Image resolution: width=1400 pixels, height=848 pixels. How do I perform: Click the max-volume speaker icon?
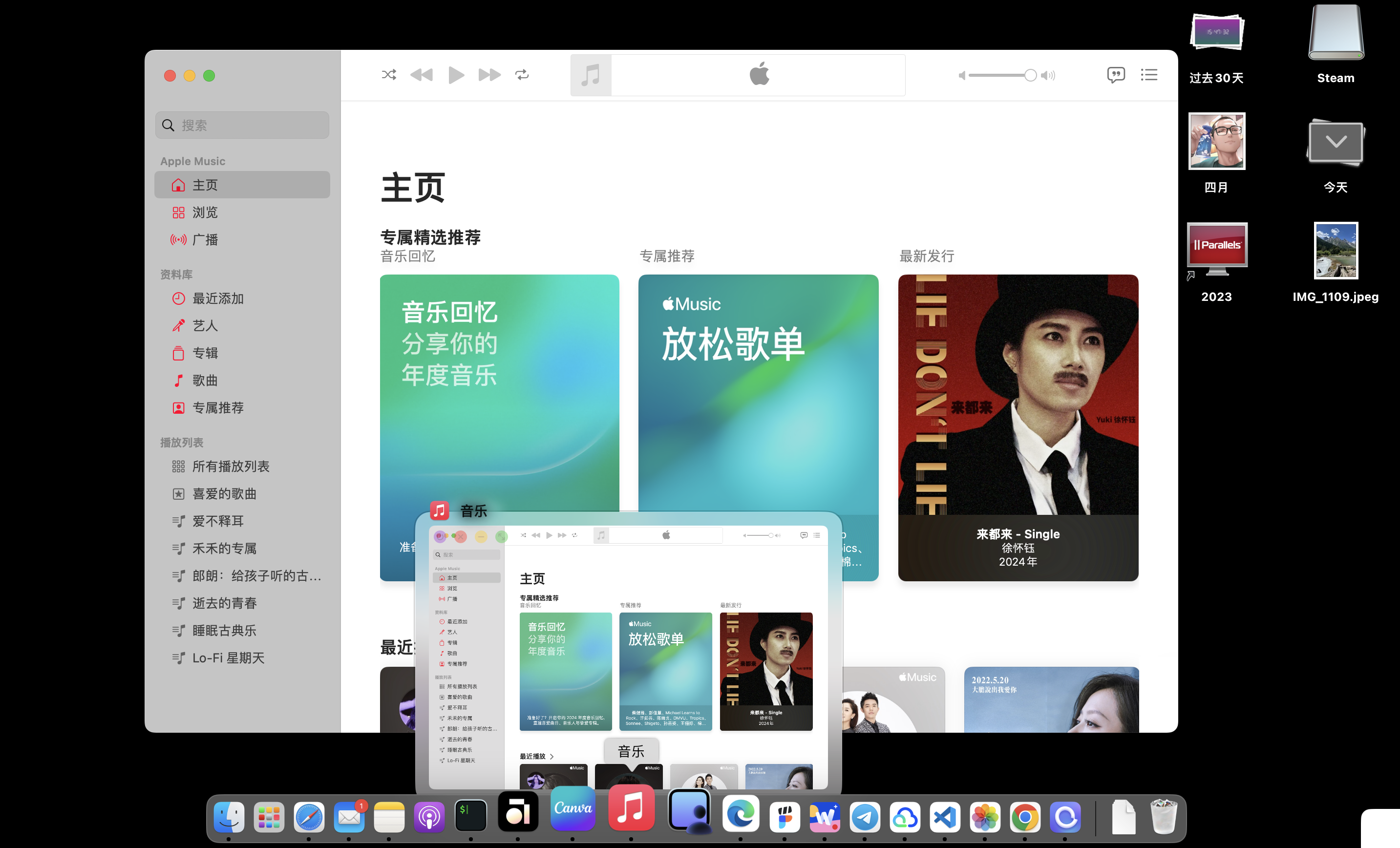pyautogui.click(x=1048, y=75)
